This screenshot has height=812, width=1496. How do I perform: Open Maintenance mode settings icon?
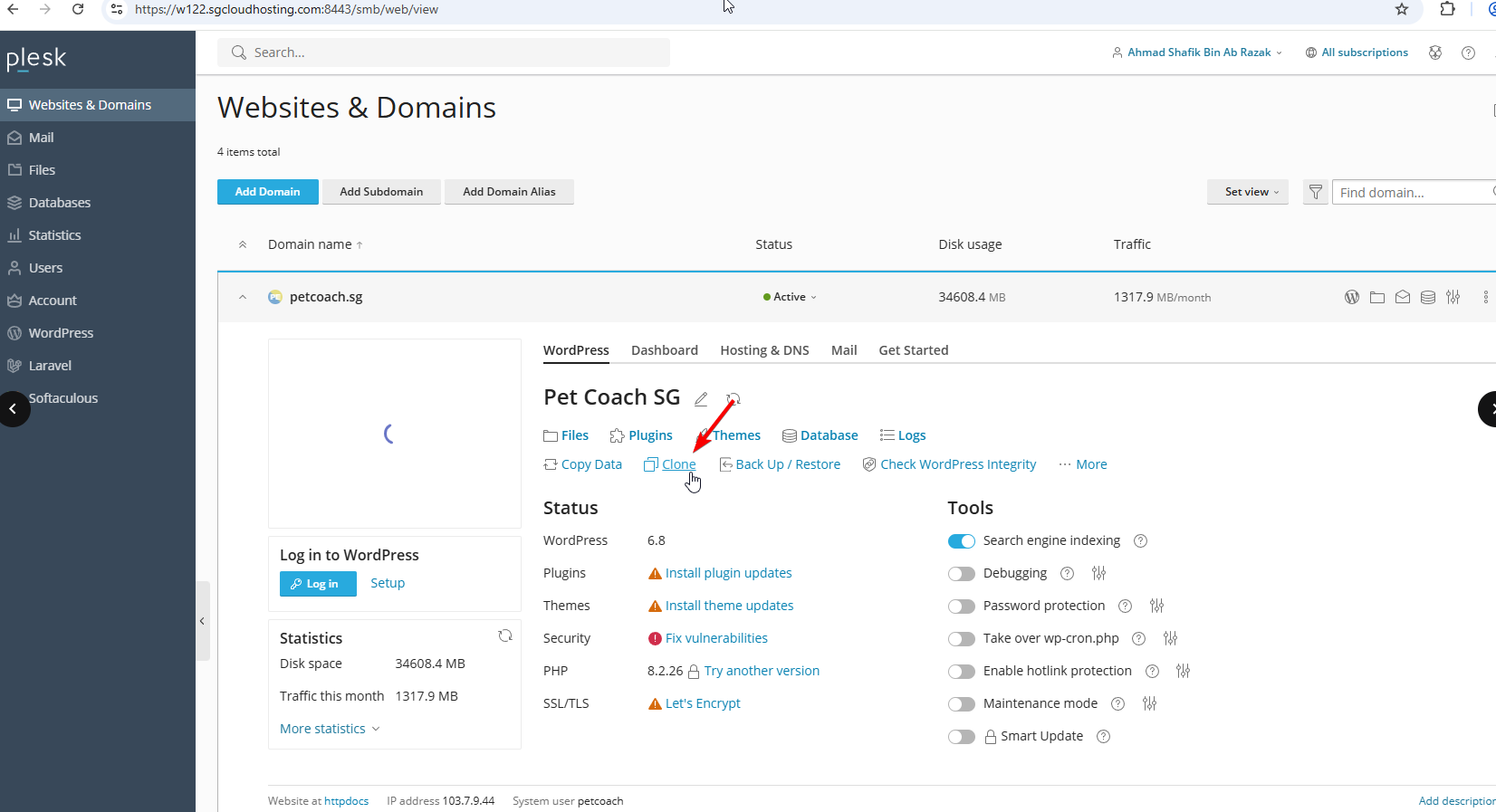click(x=1149, y=703)
